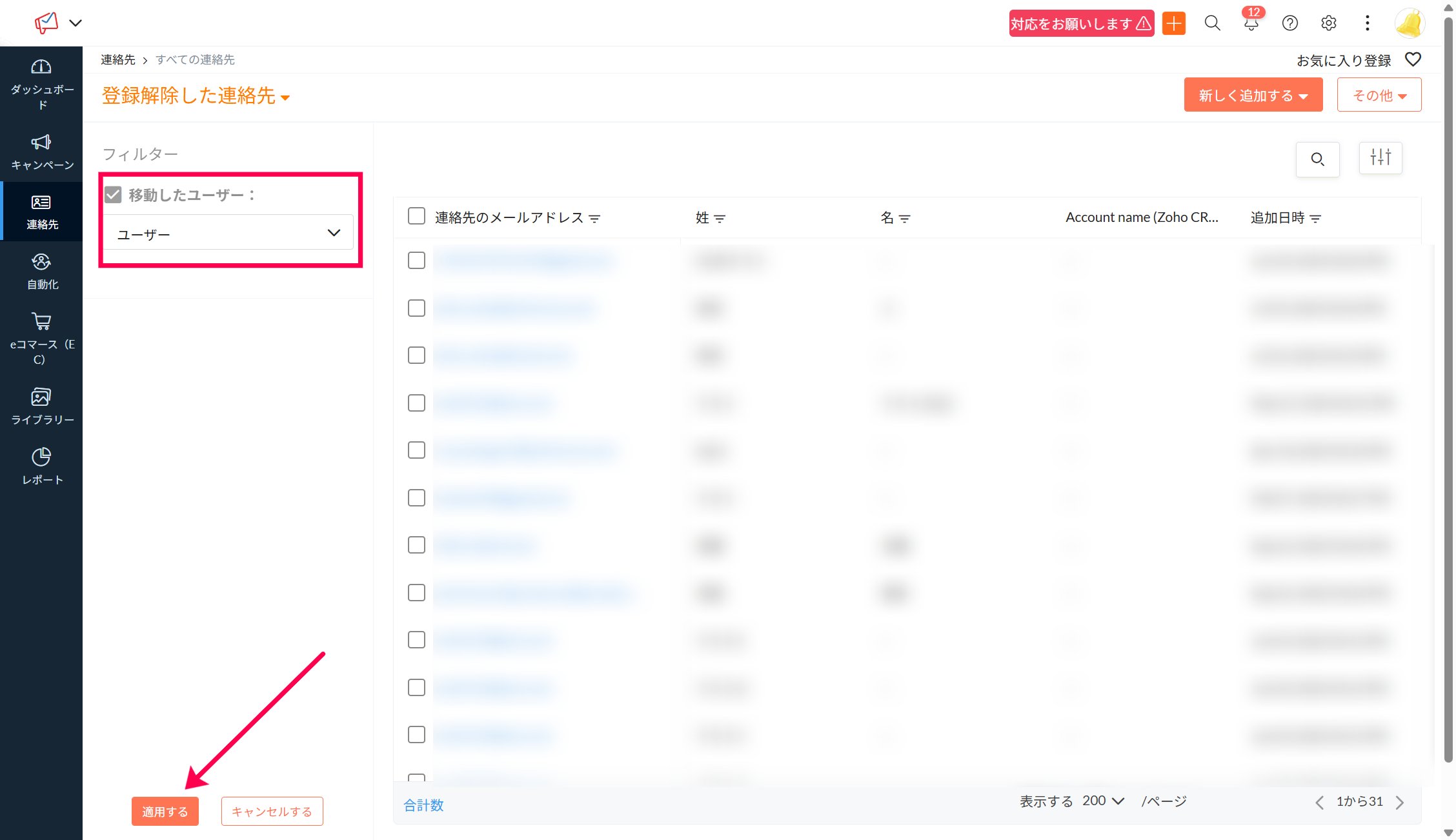
Task: Click the page vertical scrollbar
Action: point(1448,387)
